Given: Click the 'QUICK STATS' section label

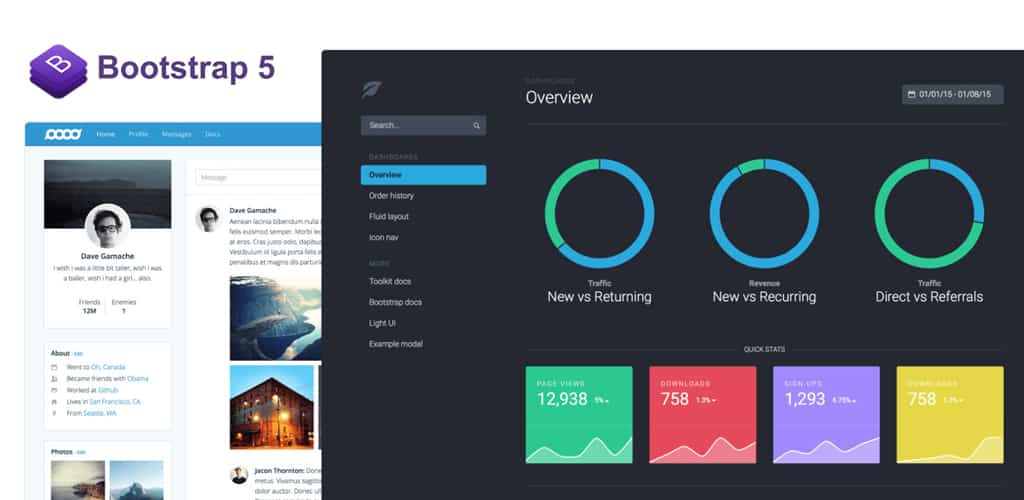Looking at the screenshot, I should [764, 350].
